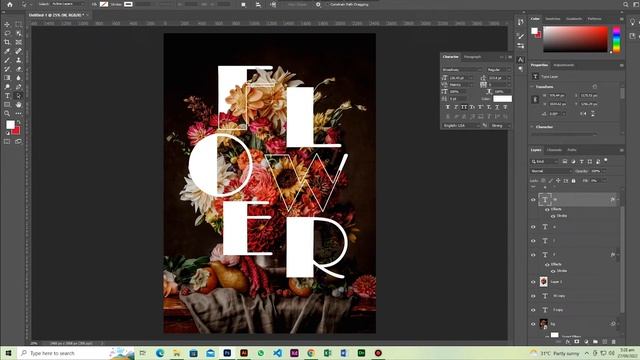Open Illustrator from the taskbar
This screenshot has width=640, height=360.
pyautogui.click(x=244, y=353)
